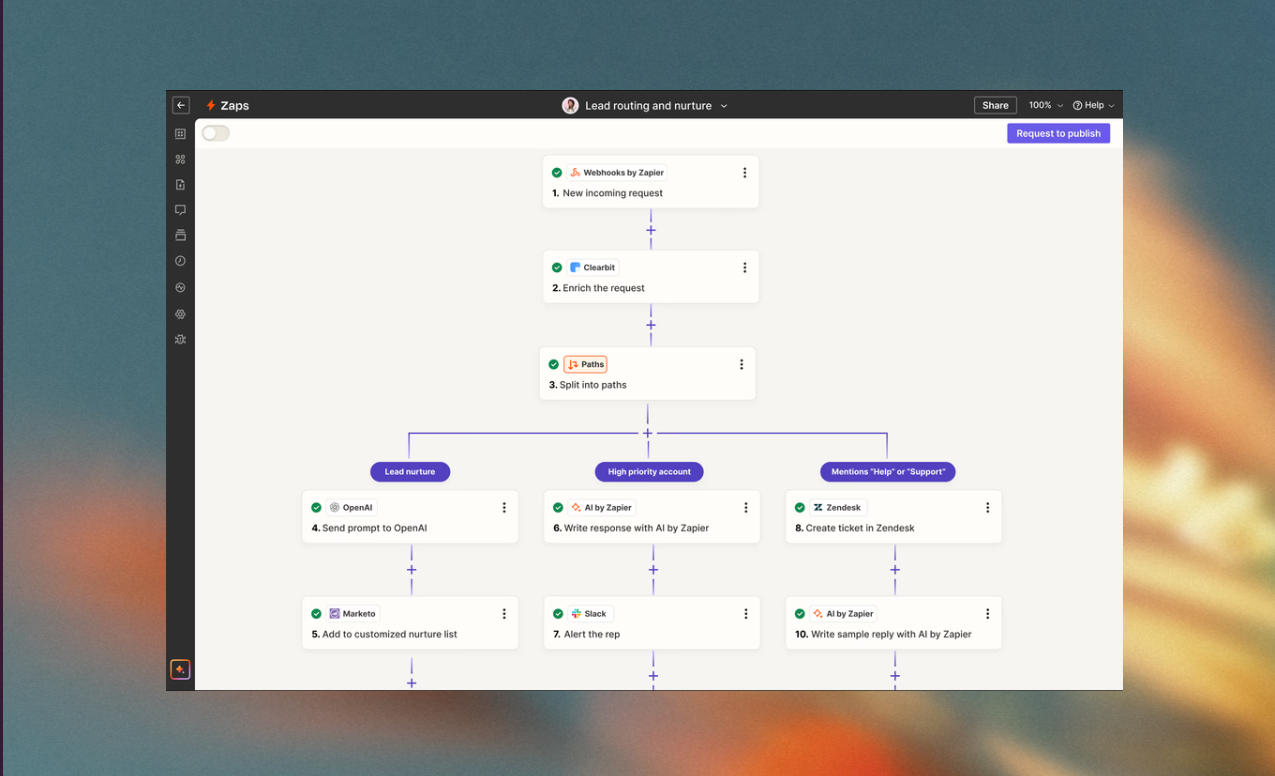Click AI by Zapier badge in step 6

(x=602, y=507)
